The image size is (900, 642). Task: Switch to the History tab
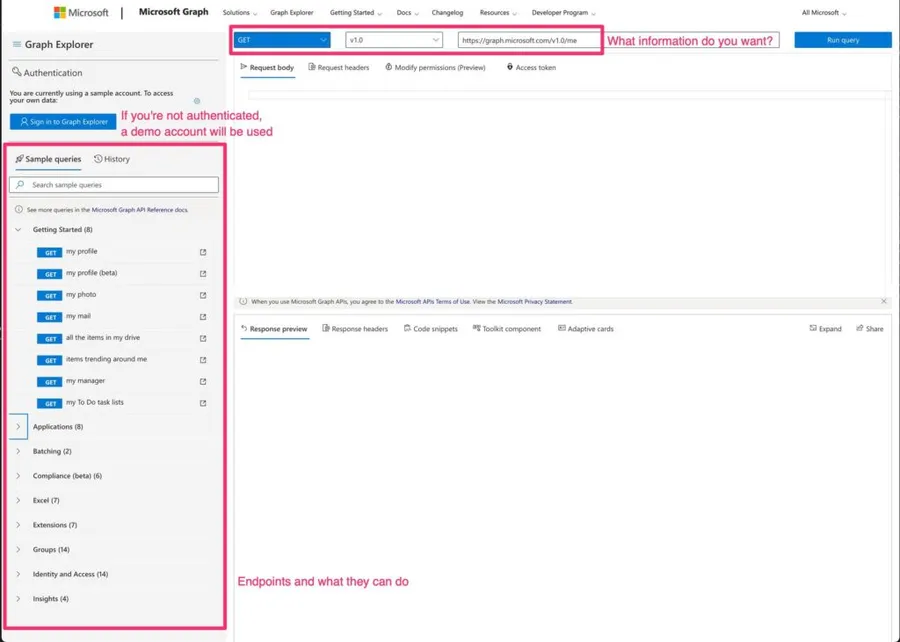(x=112, y=159)
